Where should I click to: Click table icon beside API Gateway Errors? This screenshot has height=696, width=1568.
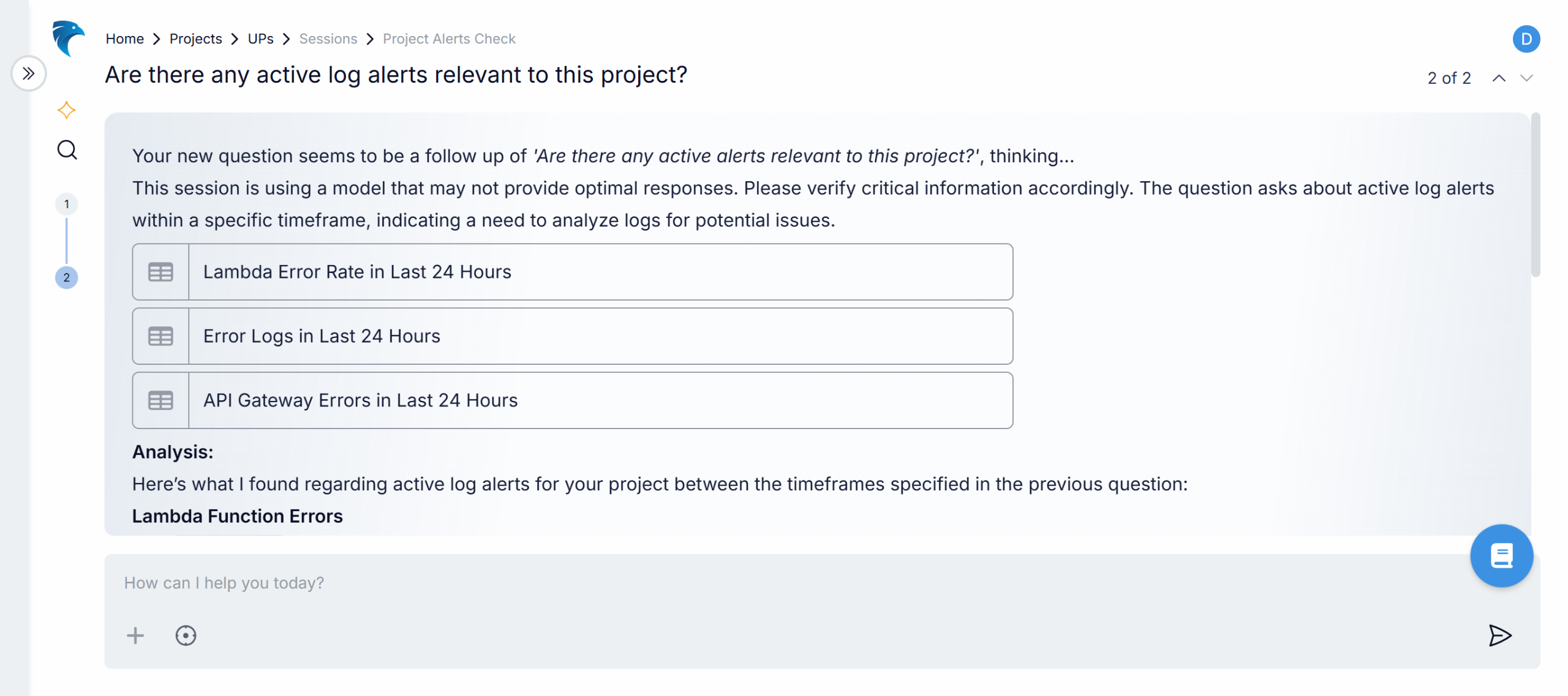point(160,400)
